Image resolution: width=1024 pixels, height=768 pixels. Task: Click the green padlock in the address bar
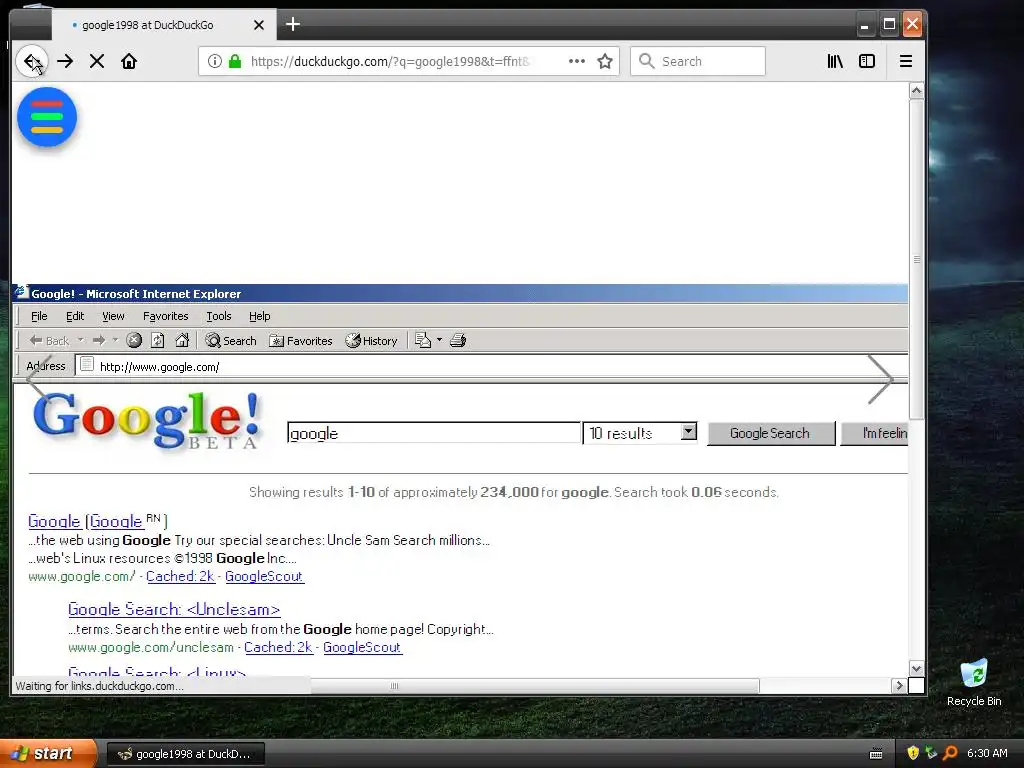pos(234,61)
